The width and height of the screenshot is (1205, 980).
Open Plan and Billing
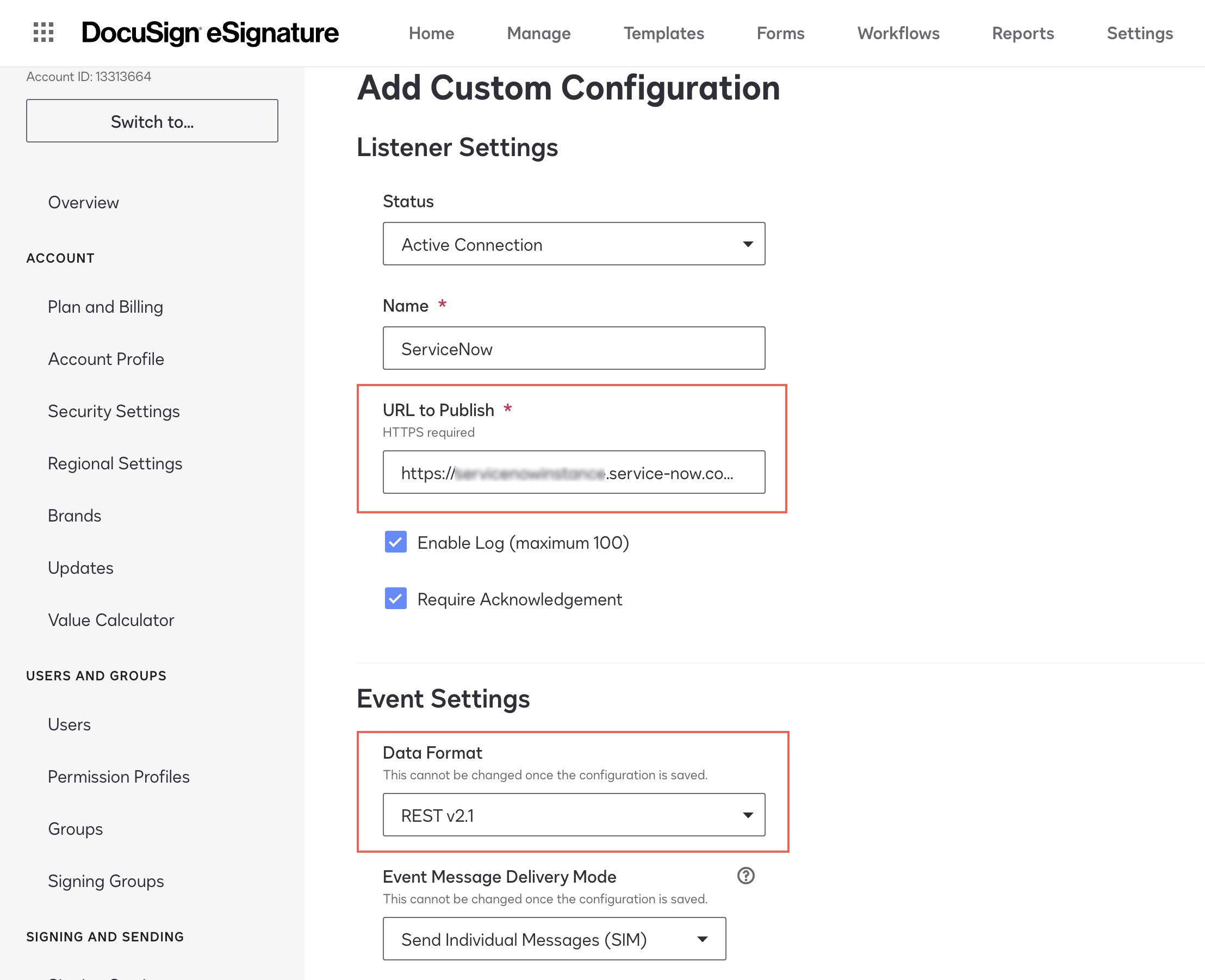click(105, 307)
